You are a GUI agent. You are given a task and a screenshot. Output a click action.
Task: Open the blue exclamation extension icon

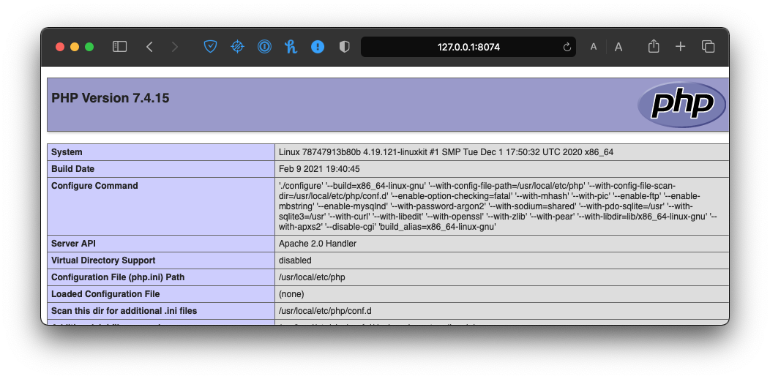318,47
